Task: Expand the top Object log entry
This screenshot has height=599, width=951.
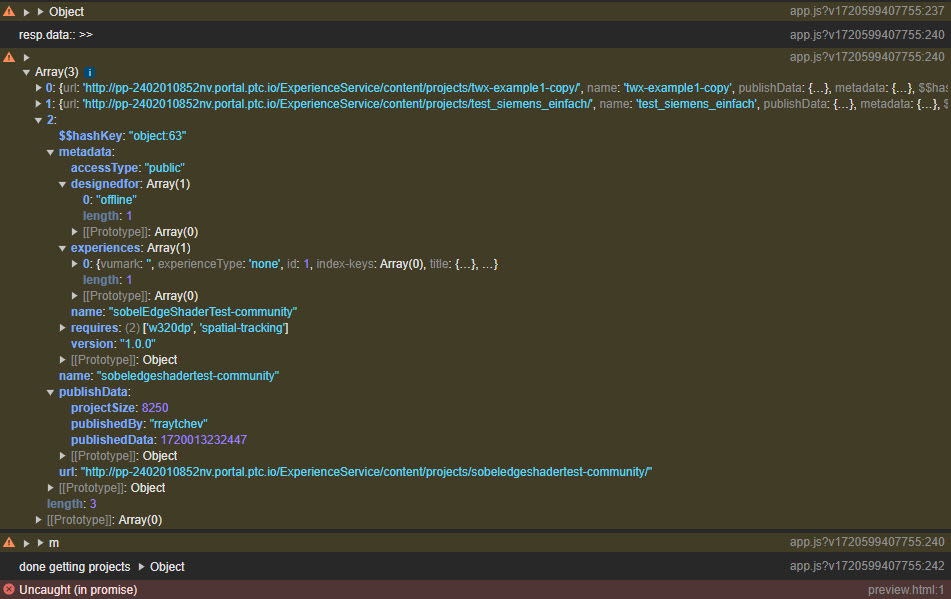Action: tap(40, 11)
